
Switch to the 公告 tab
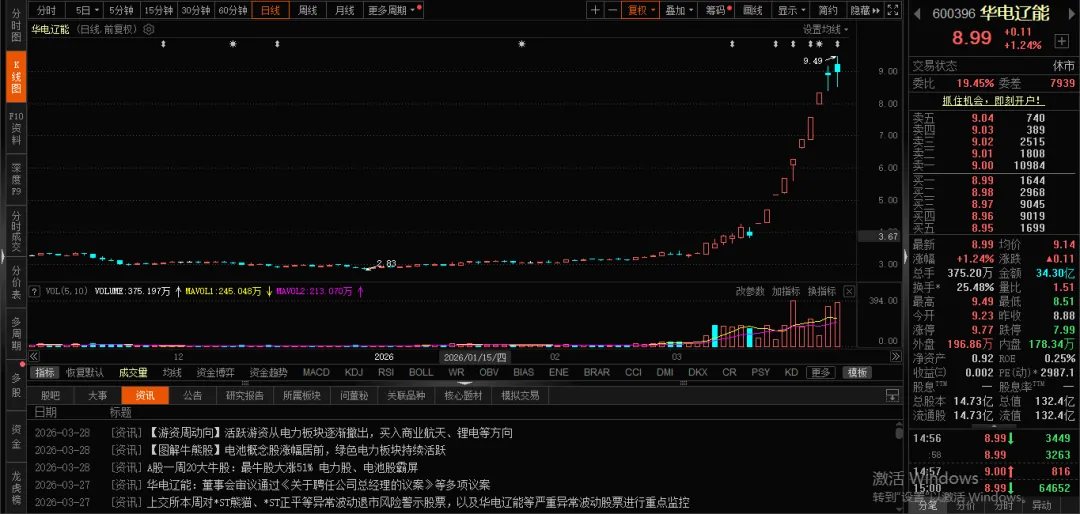(x=192, y=395)
